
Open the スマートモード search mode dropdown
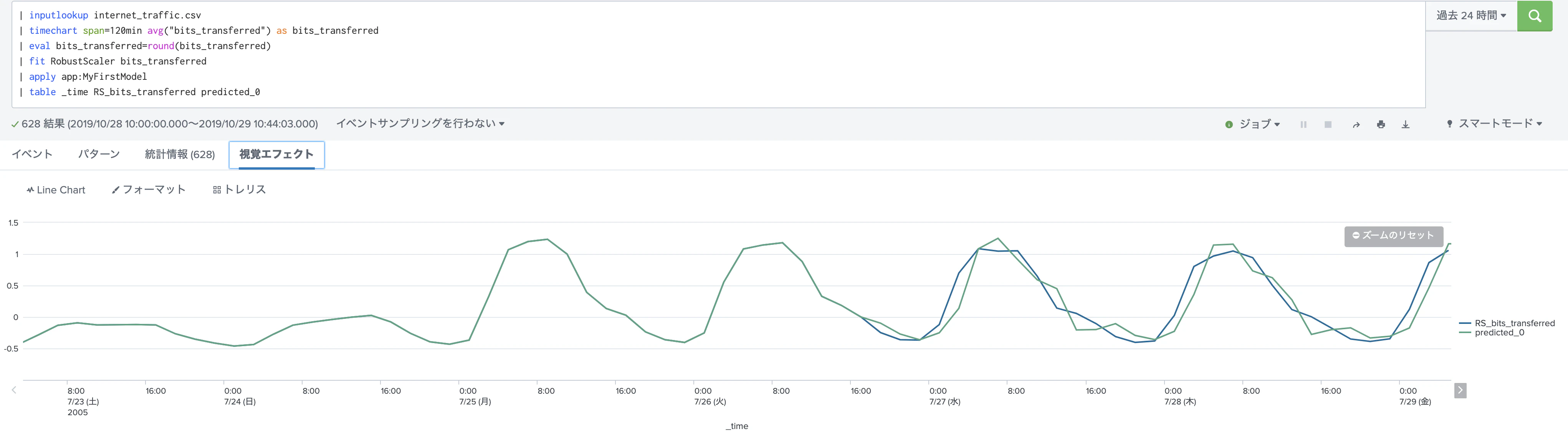click(1494, 124)
